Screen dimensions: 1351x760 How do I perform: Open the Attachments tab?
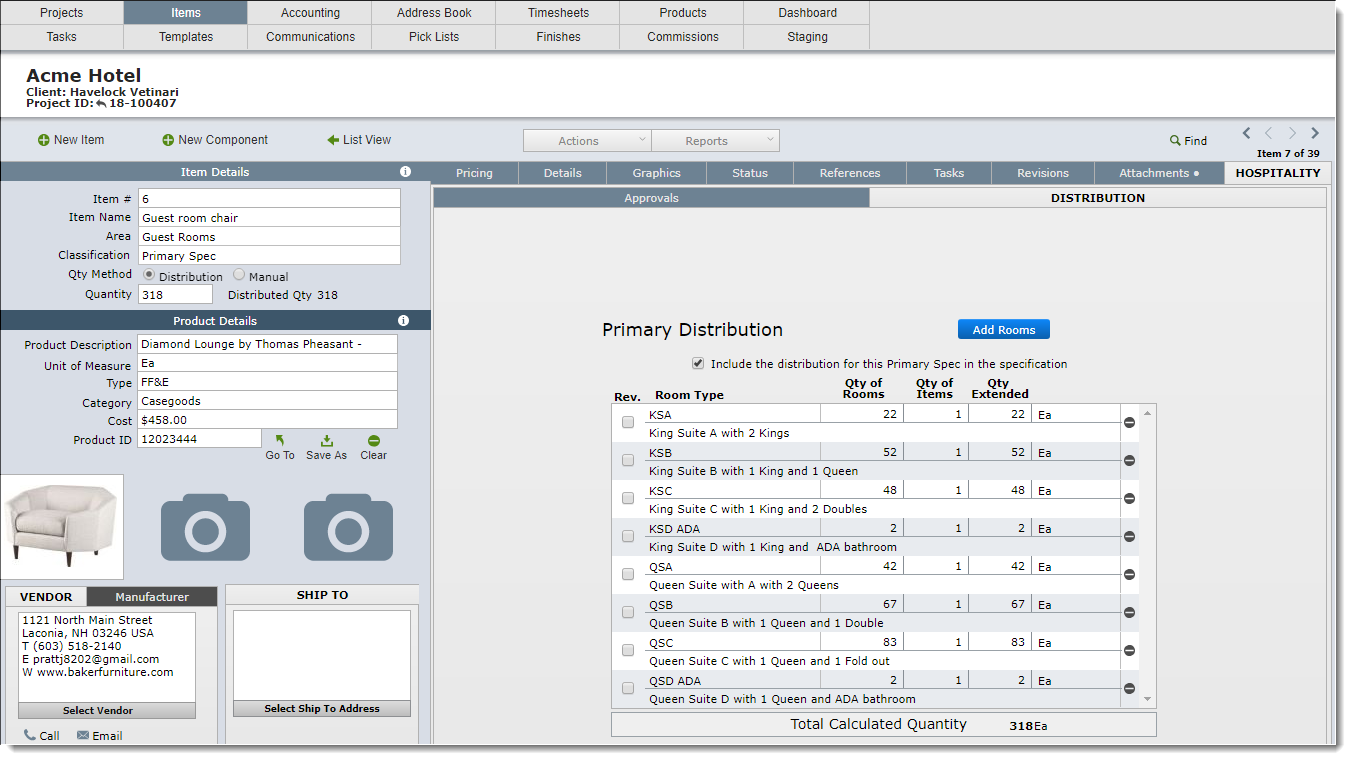pos(1159,173)
